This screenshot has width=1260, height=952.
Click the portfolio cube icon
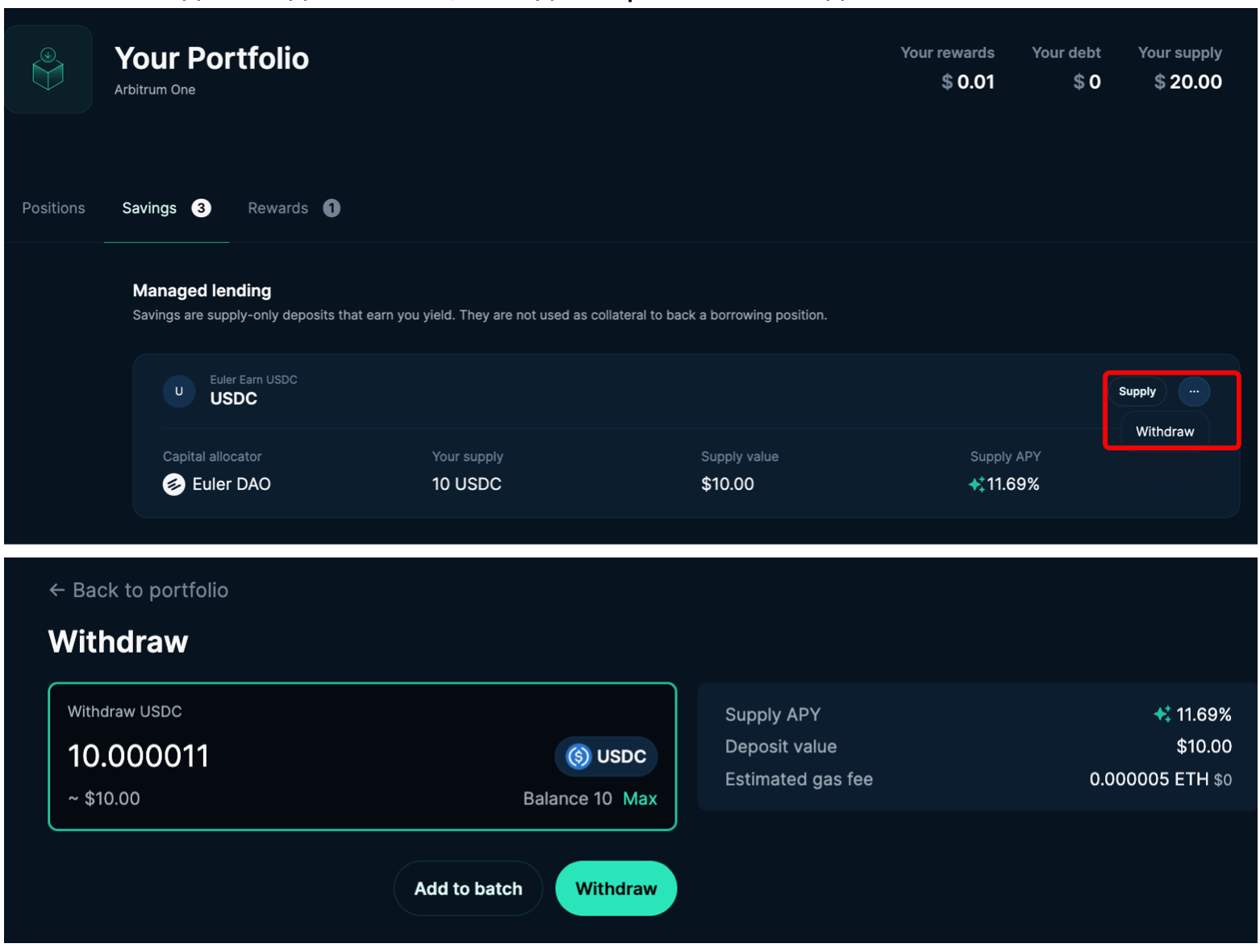[x=48, y=69]
